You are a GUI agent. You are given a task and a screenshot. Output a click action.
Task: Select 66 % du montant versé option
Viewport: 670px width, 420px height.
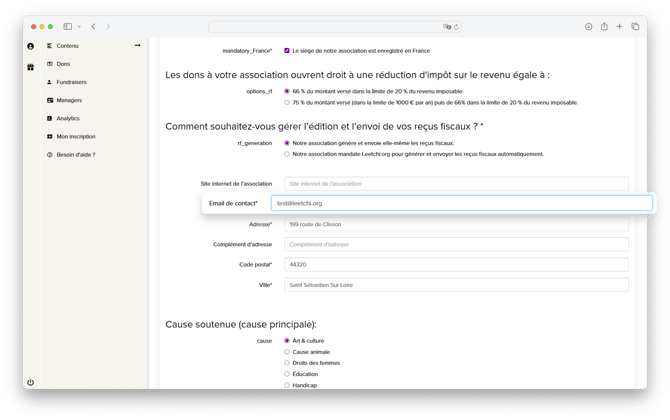(x=287, y=91)
